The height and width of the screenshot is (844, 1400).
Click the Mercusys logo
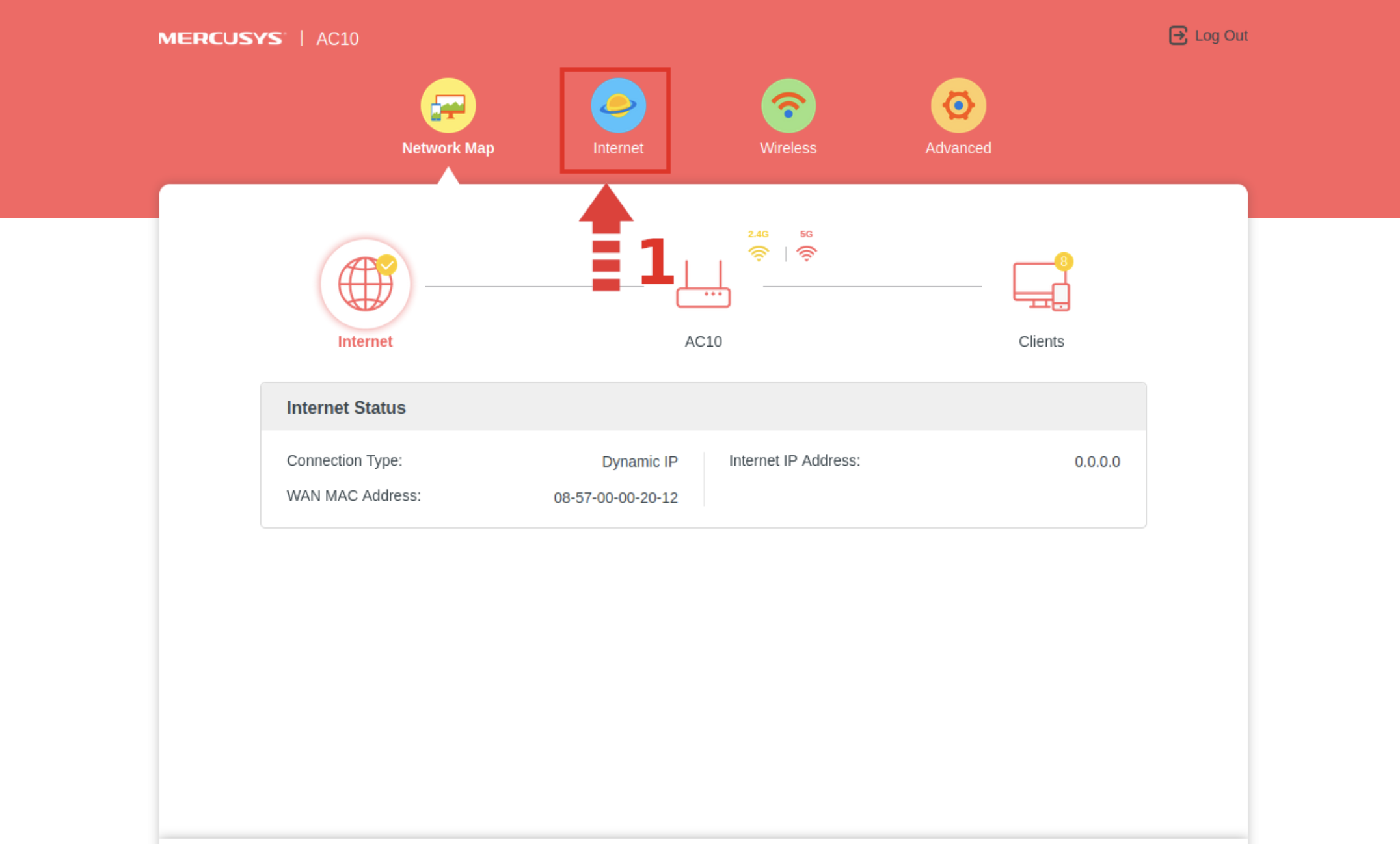(221, 38)
